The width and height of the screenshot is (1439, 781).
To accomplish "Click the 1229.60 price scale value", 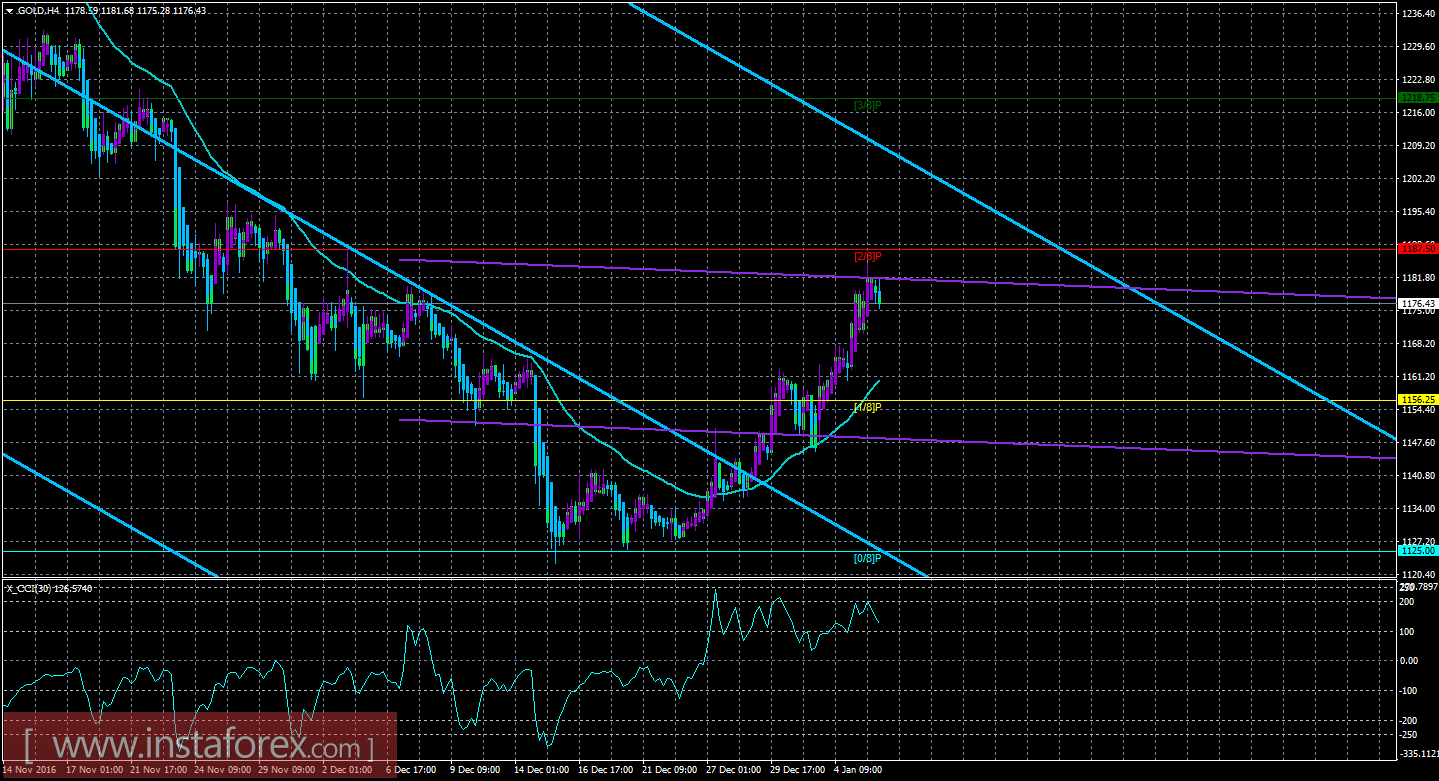I will (1419, 47).
